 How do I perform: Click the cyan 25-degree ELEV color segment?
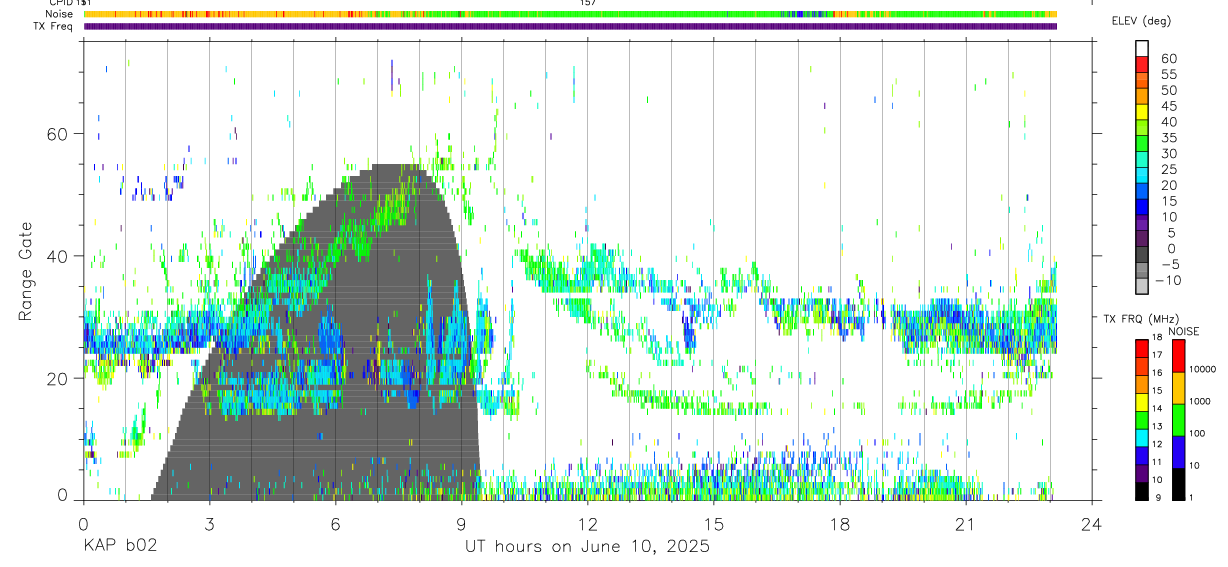click(1142, 177)
